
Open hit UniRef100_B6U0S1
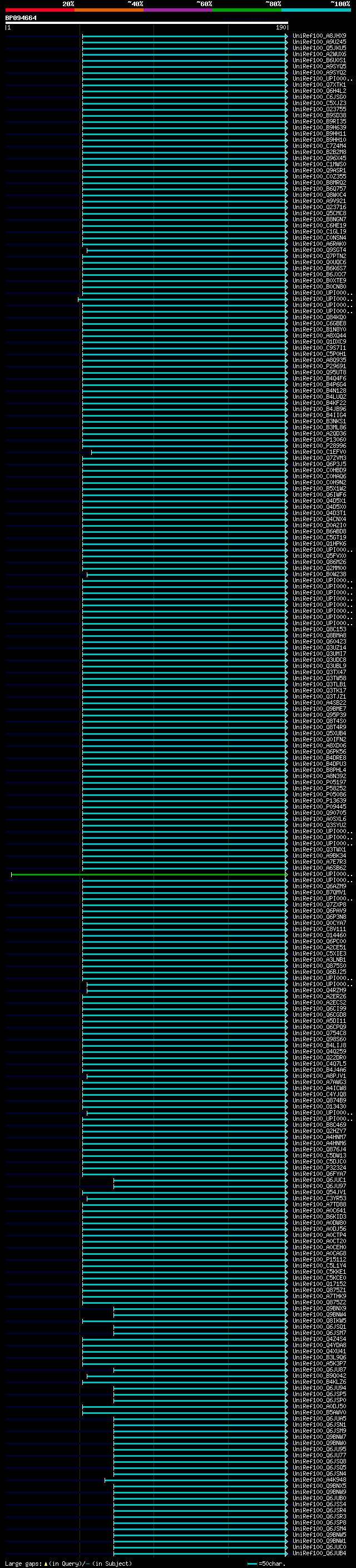tap(319, 60)
